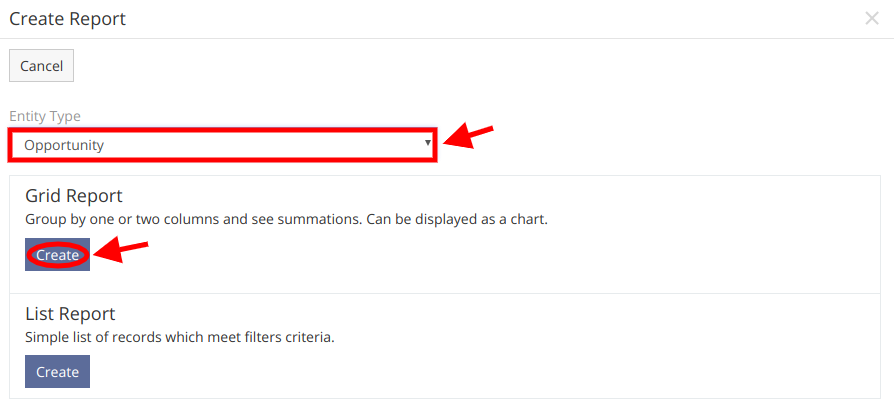Image resolution: width=894 pixels, height=414 pixels.
Task: Select the Grid Report heading
Action: point(74,196)
